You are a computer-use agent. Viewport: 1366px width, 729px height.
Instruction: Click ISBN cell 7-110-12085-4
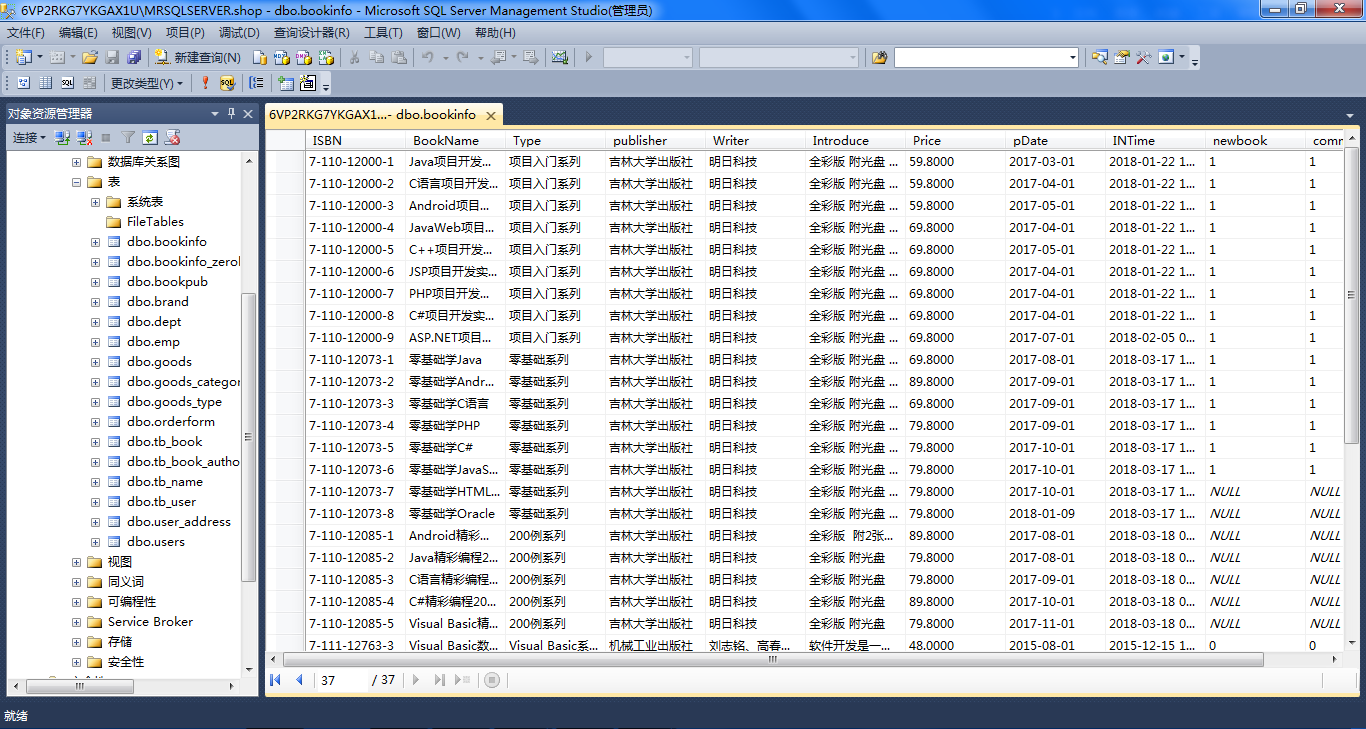(x=355, y=602)
